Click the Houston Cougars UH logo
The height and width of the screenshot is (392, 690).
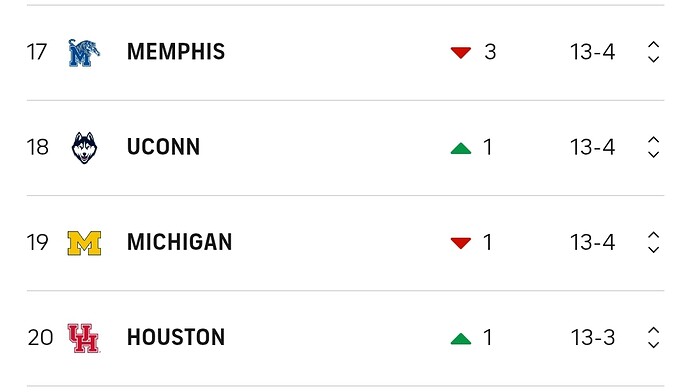pos(84,338)
